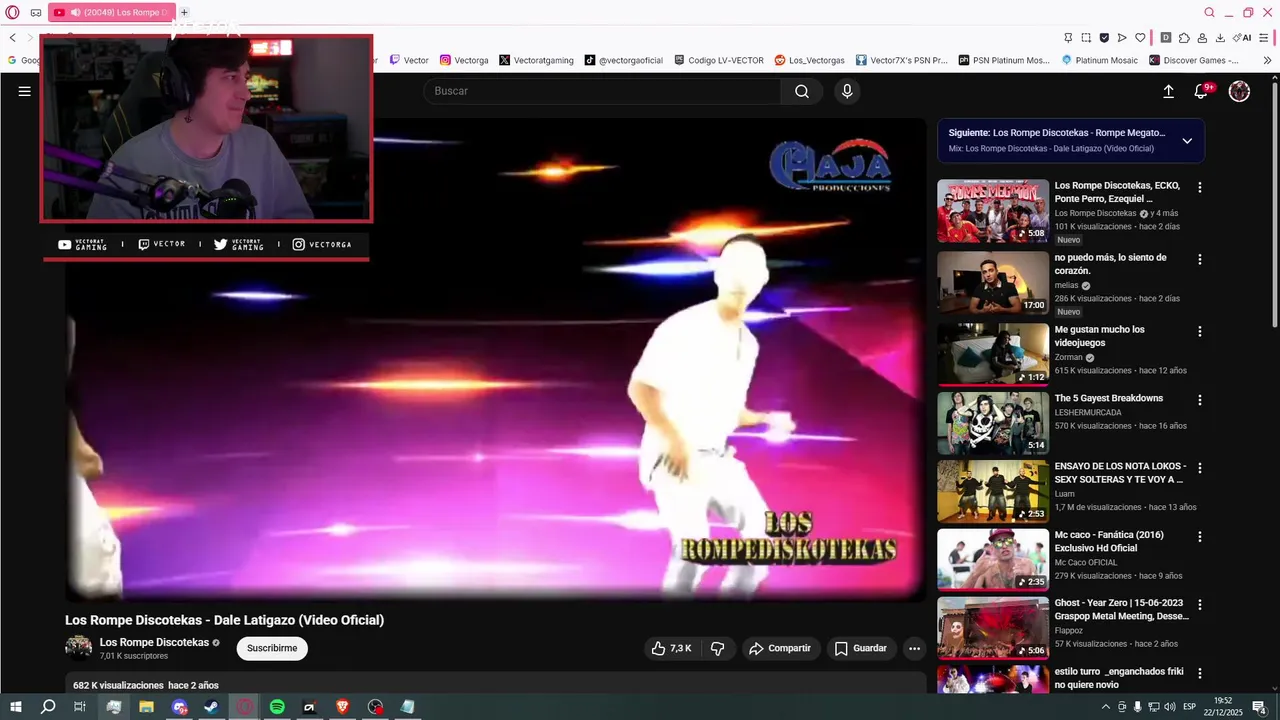
Task: Open Opera browser menu logo
Action: (12, 12)
